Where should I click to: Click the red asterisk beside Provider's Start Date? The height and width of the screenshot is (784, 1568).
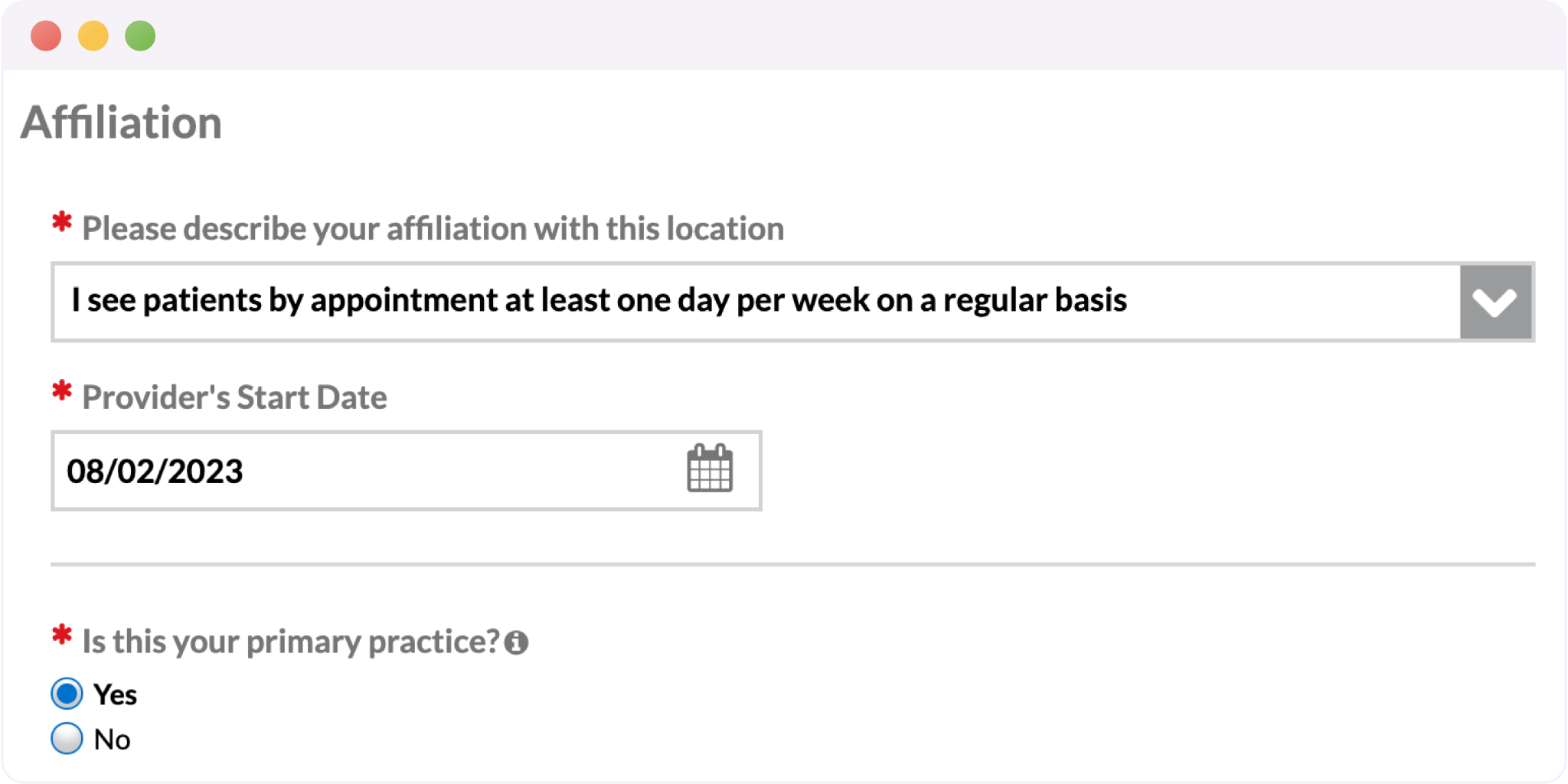coord(62,392)
